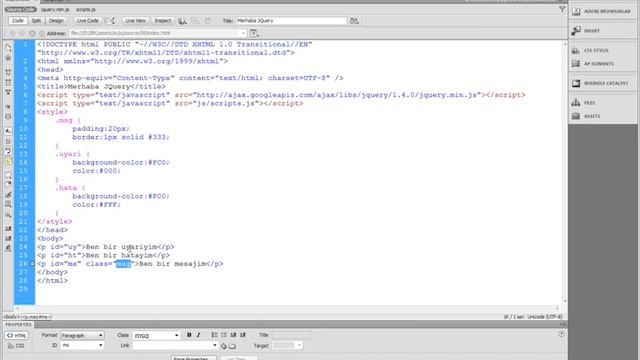Click the Preview in Browser globe icon
The width and height of the screenshot is (640, 360).
click(182, 21)
